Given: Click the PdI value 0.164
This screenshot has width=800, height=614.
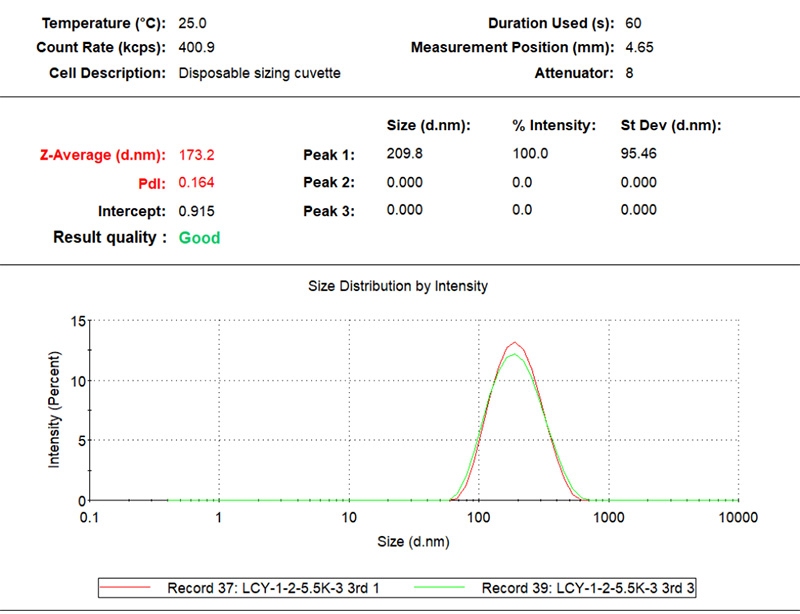Looking at the screenshot, I should [196, 183].
